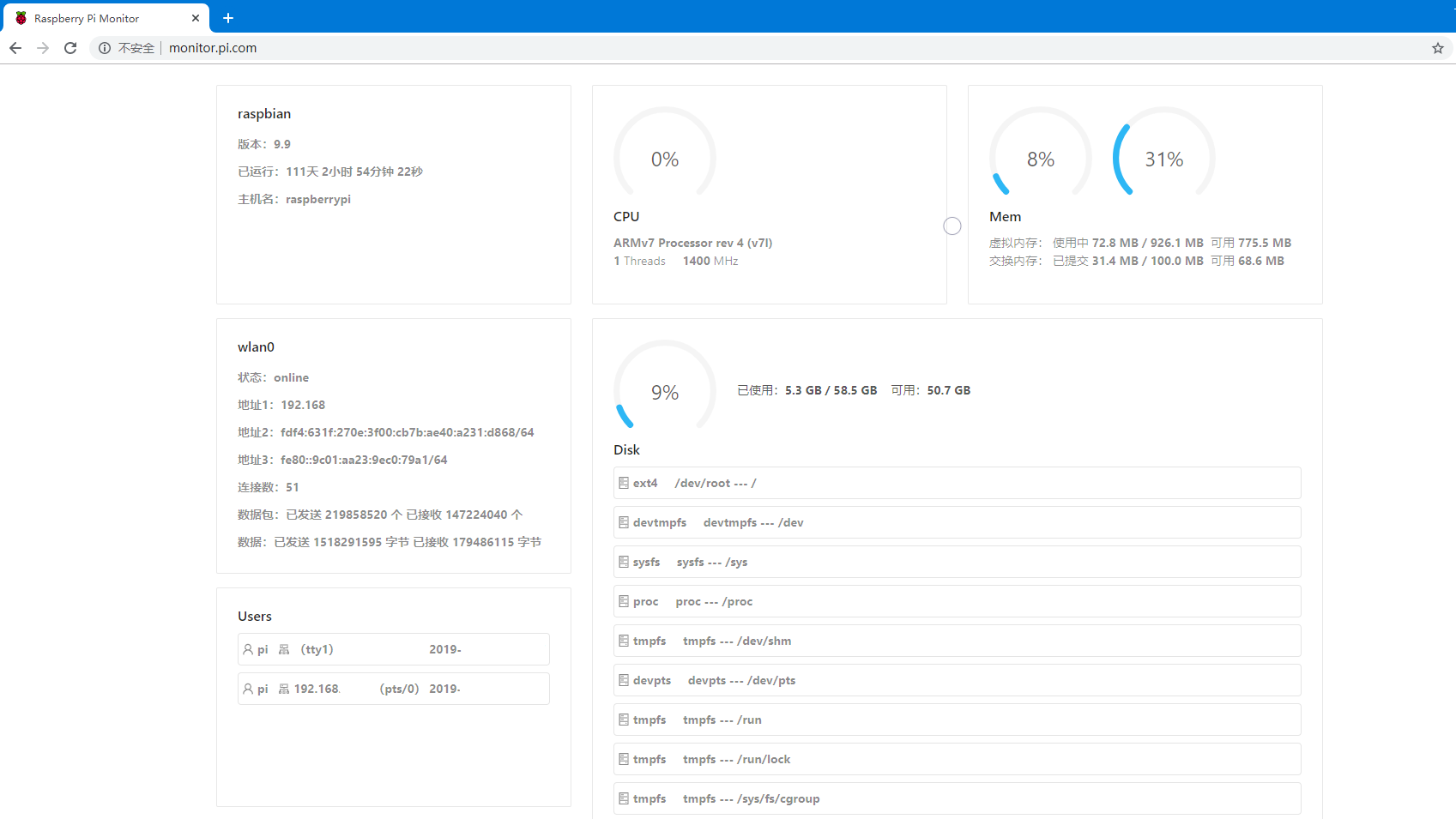Click the file icon beside ext4

tap(624, 483)
